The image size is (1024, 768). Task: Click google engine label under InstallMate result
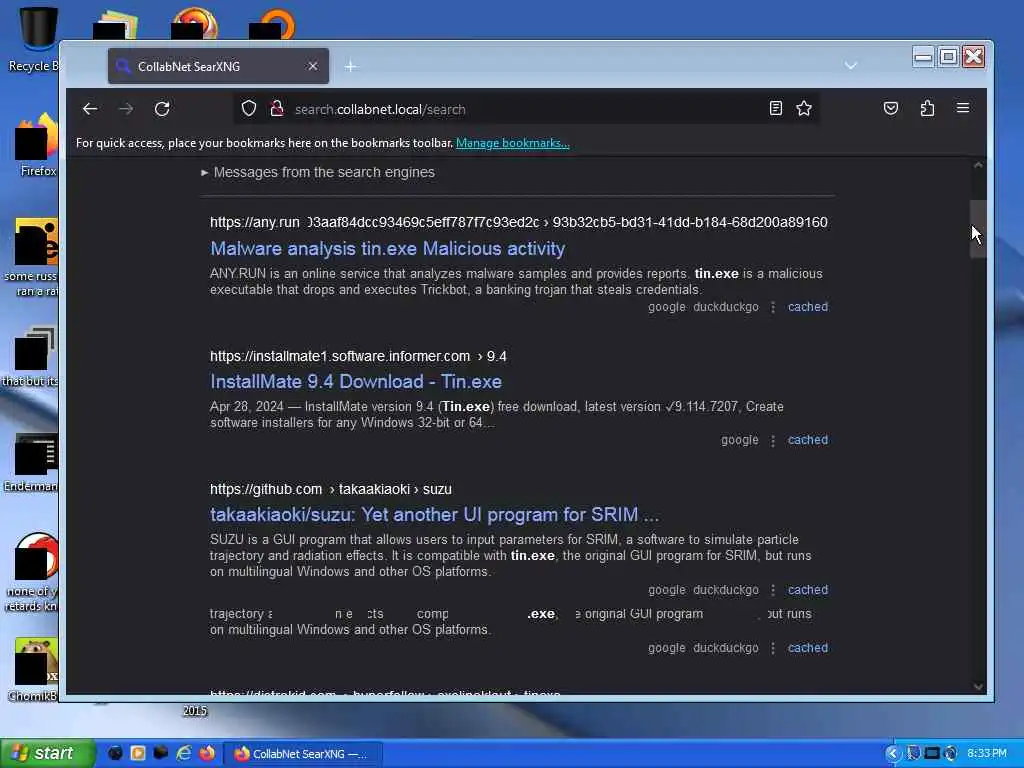[x=739, y=440]
